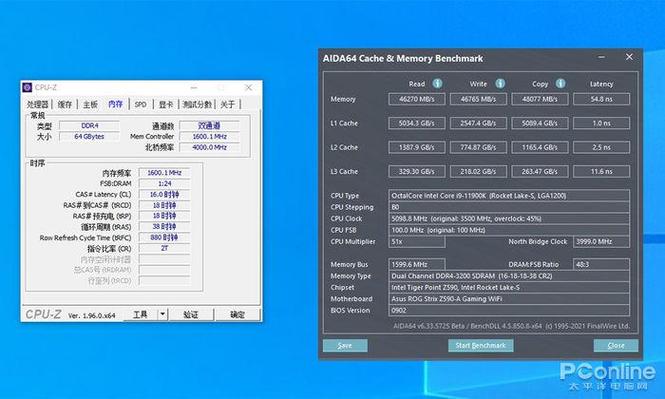This screenshot has width=665, height=399.
Task: Click the CPU Clock field 5098.8 MHz
Action: coord(509,219)
